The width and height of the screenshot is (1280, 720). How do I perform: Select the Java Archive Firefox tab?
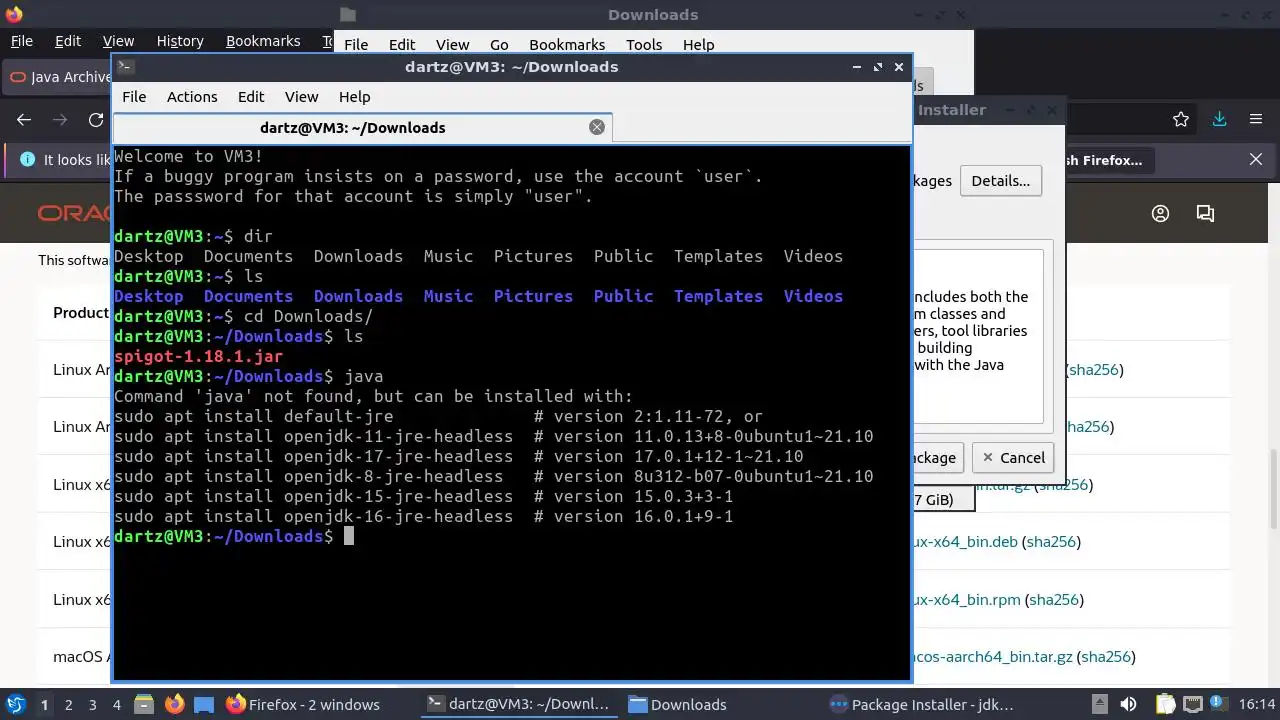[x=58, y=77]
